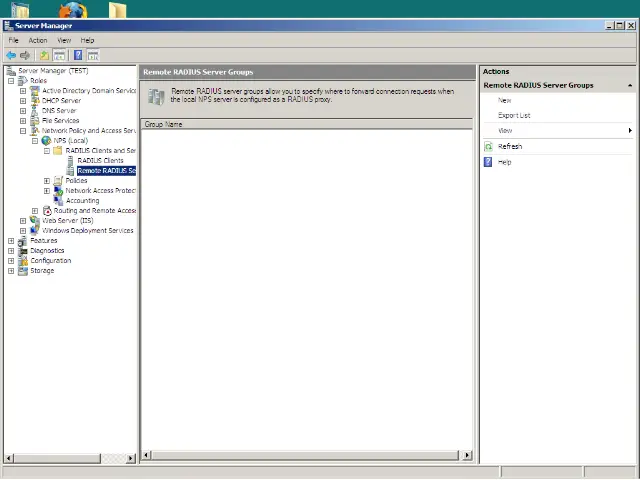The width and height of the screenshot is (640, 480).
Task: Open the blue Help toolbar icon
Action: (x=78, y=55)
